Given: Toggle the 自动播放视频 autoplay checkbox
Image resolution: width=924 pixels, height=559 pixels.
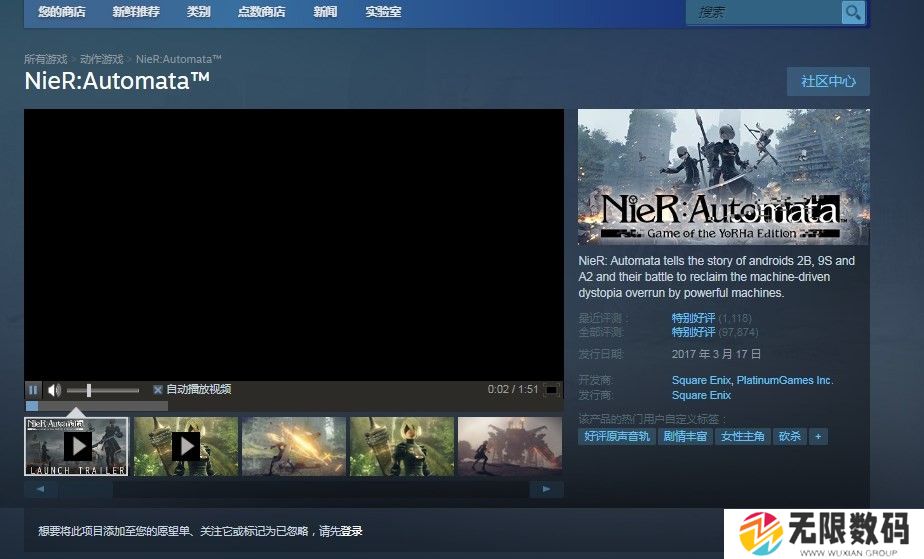Looking at the screenshot, I should coord(158,390).
